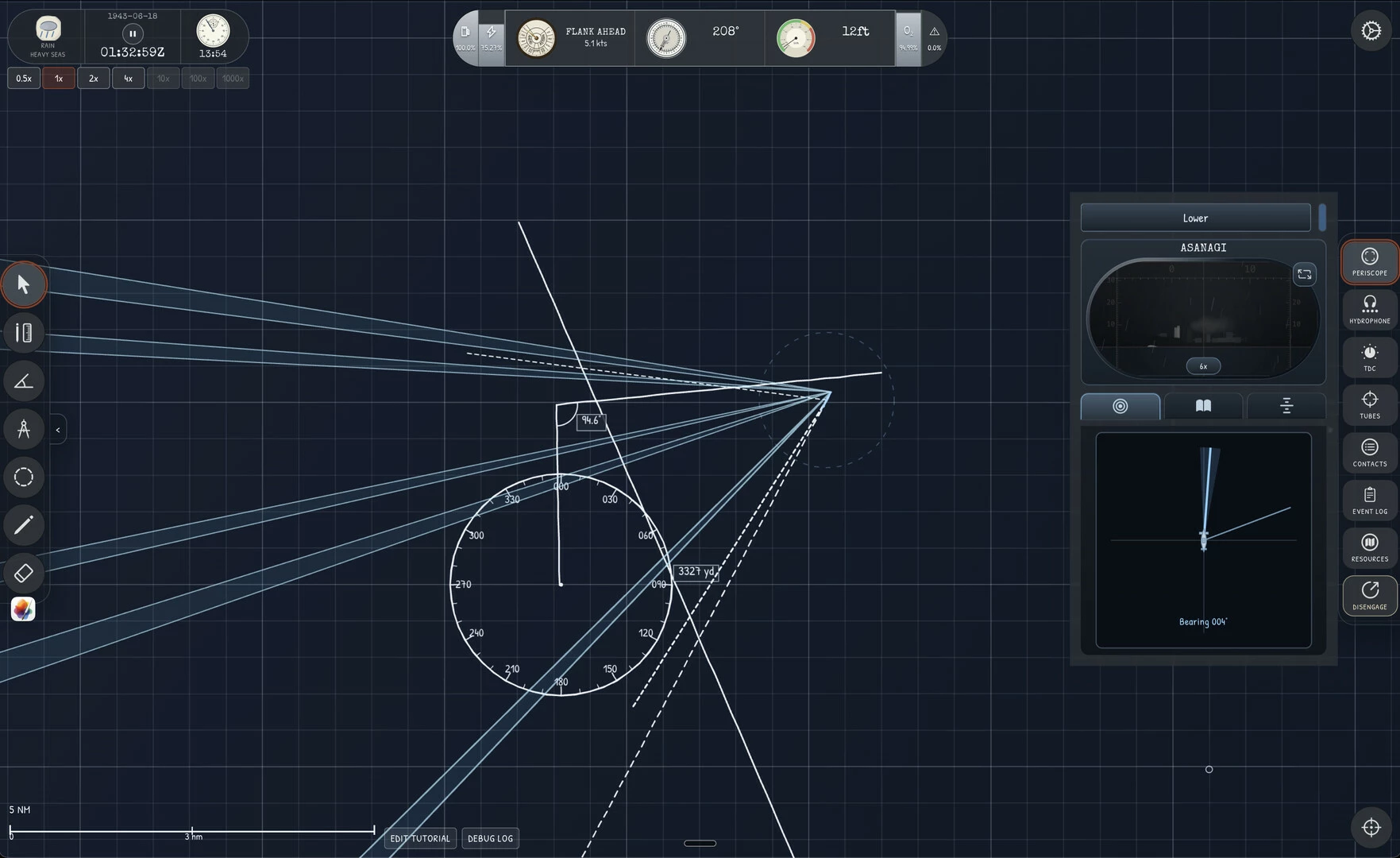The height and width of the screenshot is (858, 1400).
Task: Click the ASANAGI periscope view thumbnail
Action: click(1203, 318)
